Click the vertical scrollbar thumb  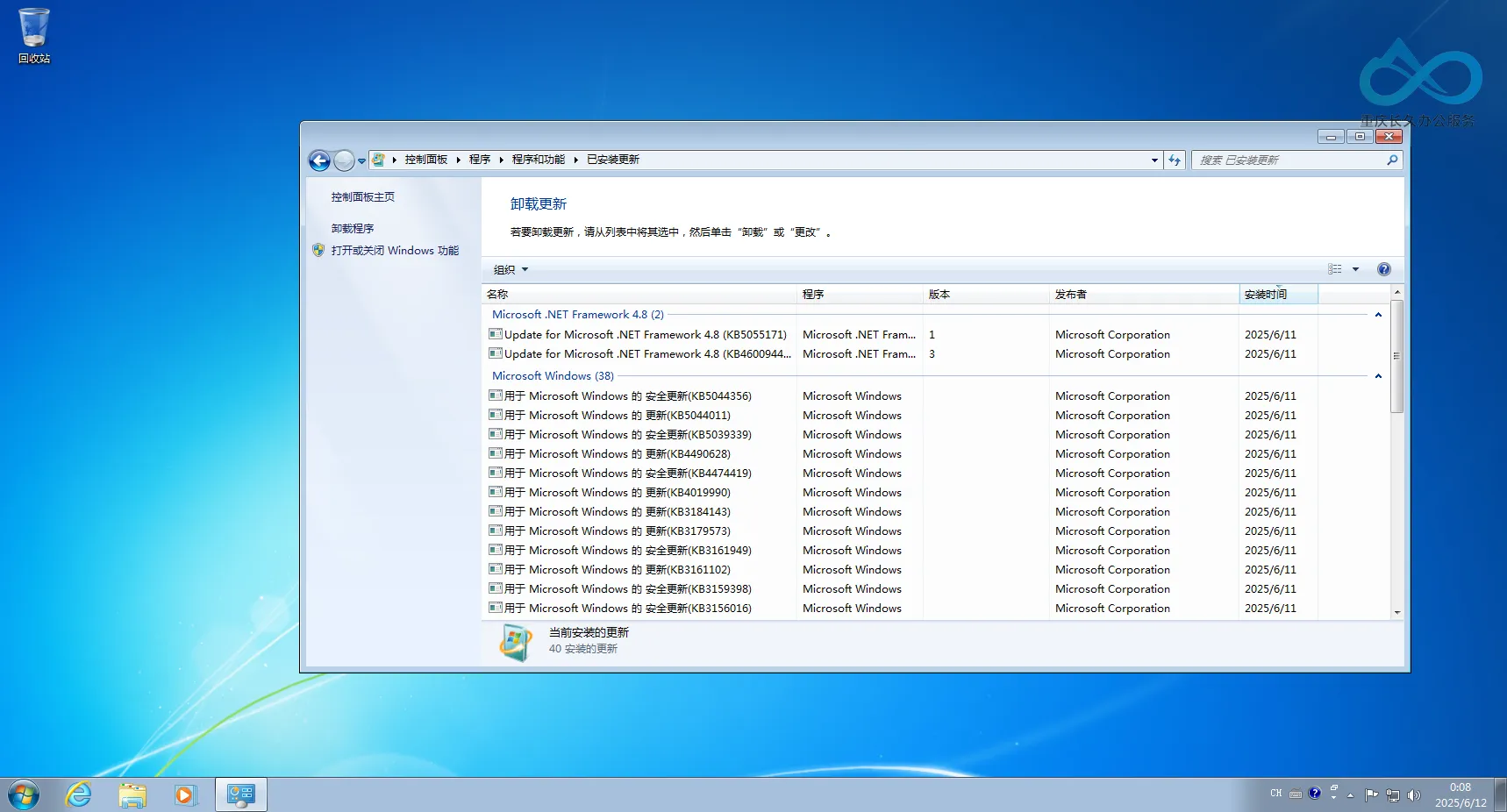coord(1396,356)
